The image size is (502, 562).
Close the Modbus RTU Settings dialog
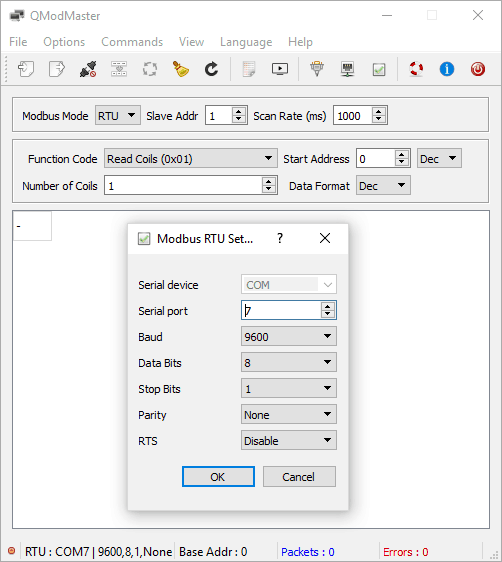click(x=325, y=238)
